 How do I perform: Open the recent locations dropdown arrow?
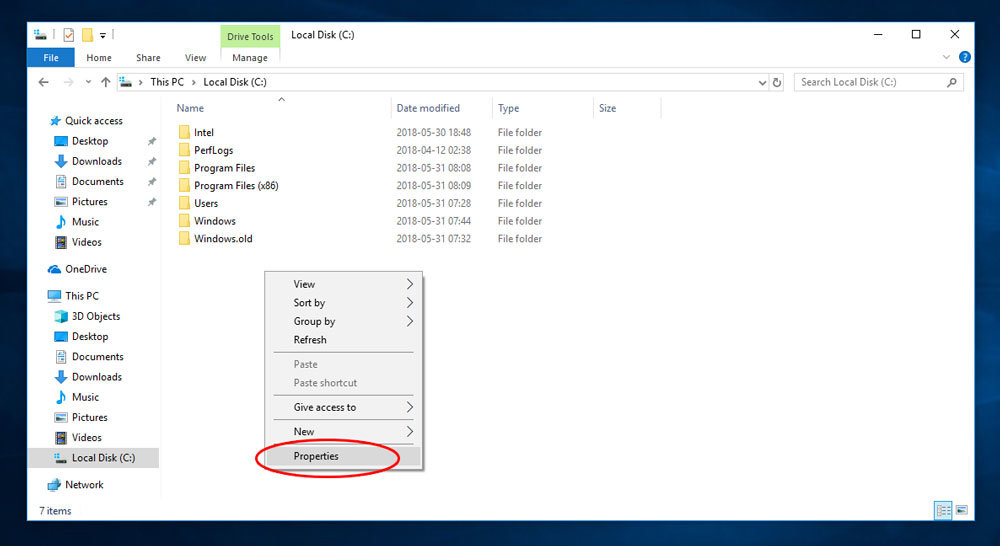click(88, 82)
